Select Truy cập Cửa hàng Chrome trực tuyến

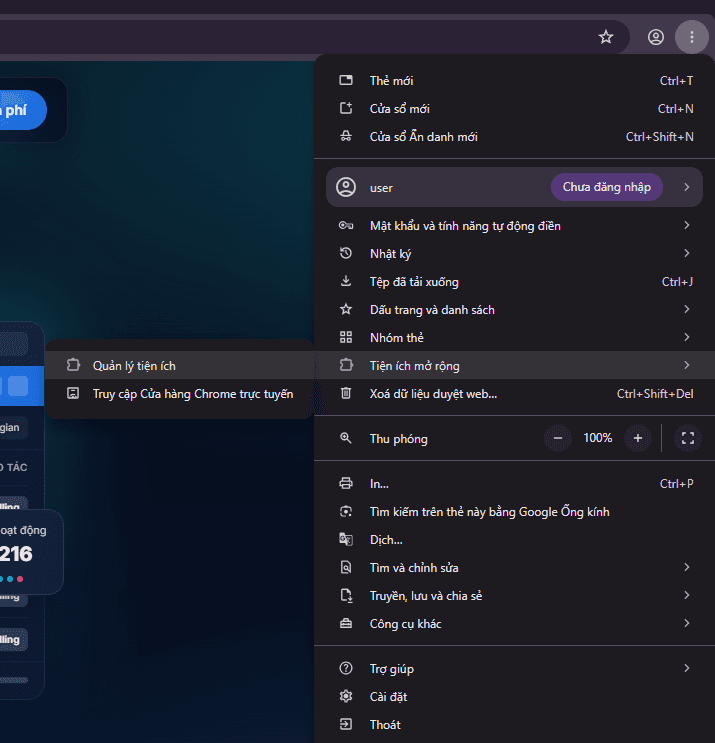coord(180,393)
